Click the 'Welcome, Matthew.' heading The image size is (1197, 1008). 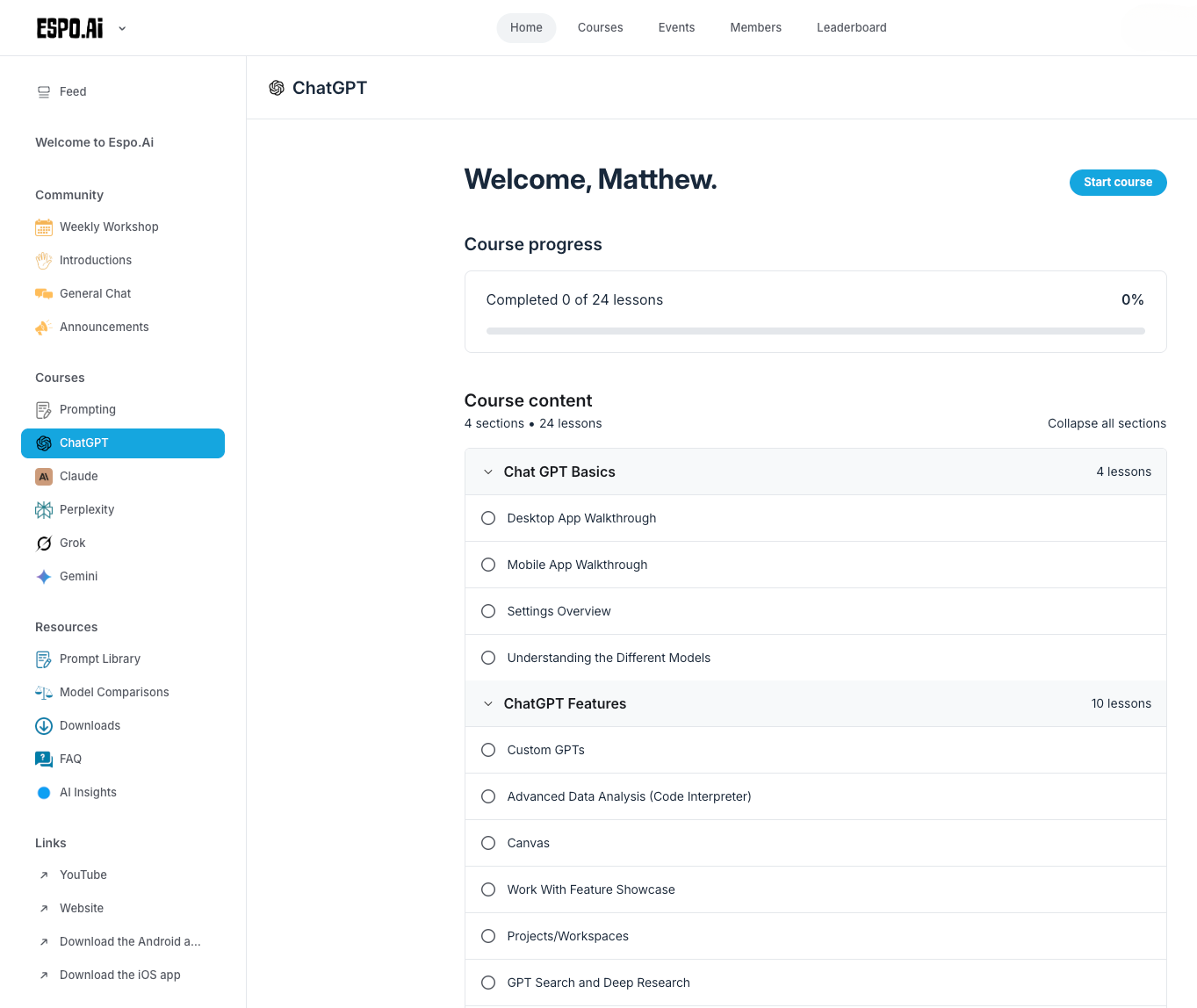point(590,179)
